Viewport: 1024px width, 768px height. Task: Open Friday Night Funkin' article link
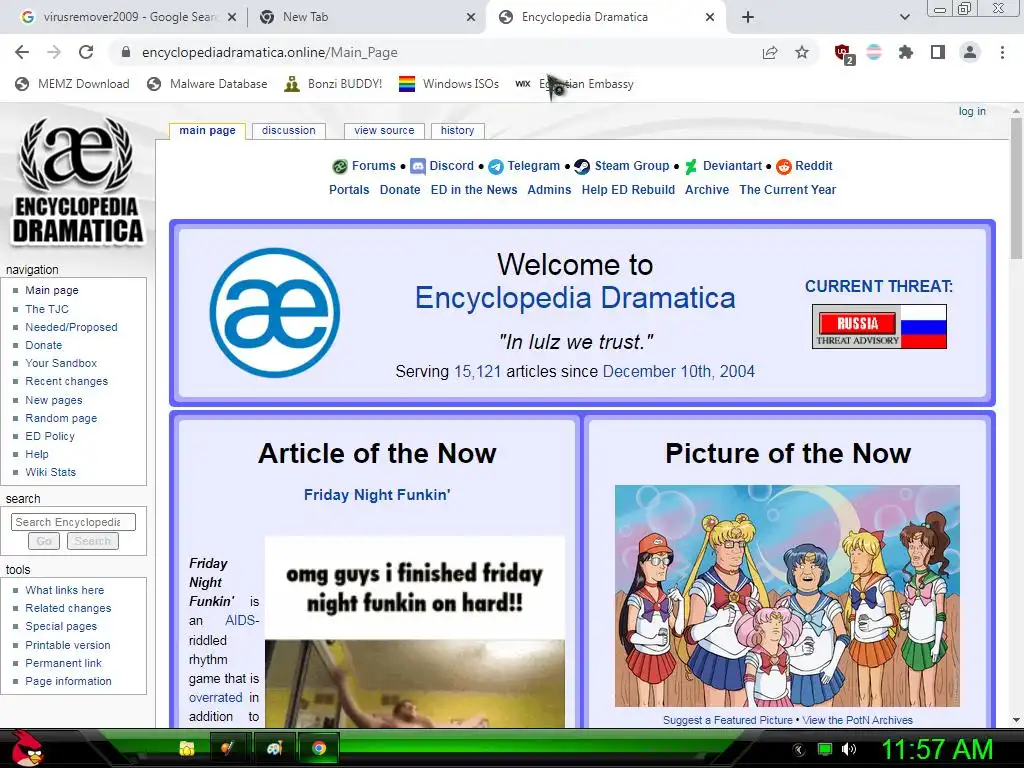pyautogui.click(x=377, y=495)
